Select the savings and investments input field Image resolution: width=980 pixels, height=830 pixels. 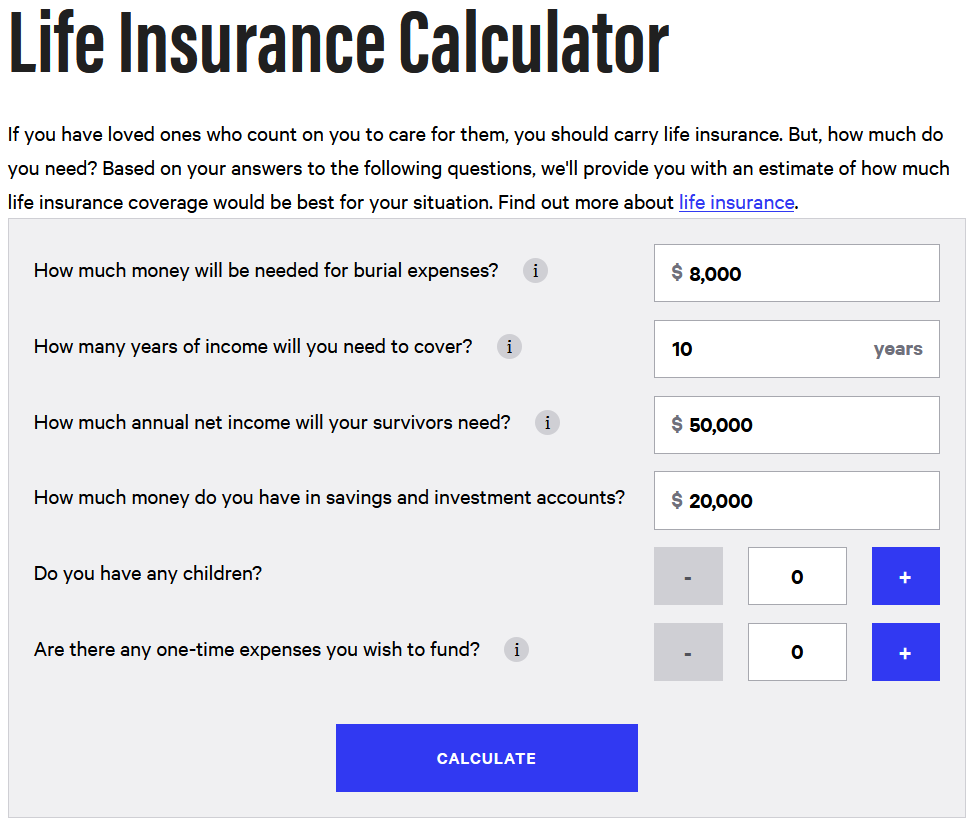pyautogui.click(x=796, y=500)
